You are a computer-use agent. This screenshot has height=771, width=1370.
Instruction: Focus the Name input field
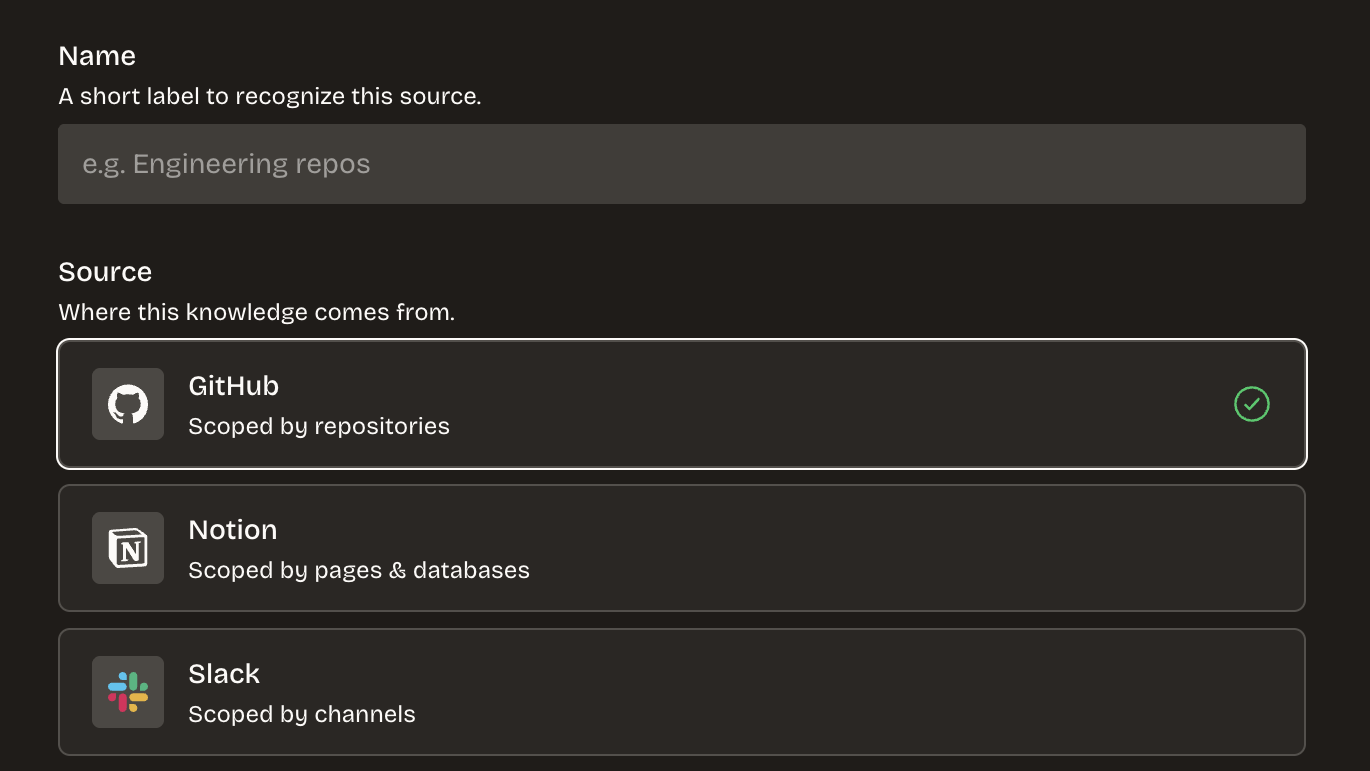pos(682,164)
